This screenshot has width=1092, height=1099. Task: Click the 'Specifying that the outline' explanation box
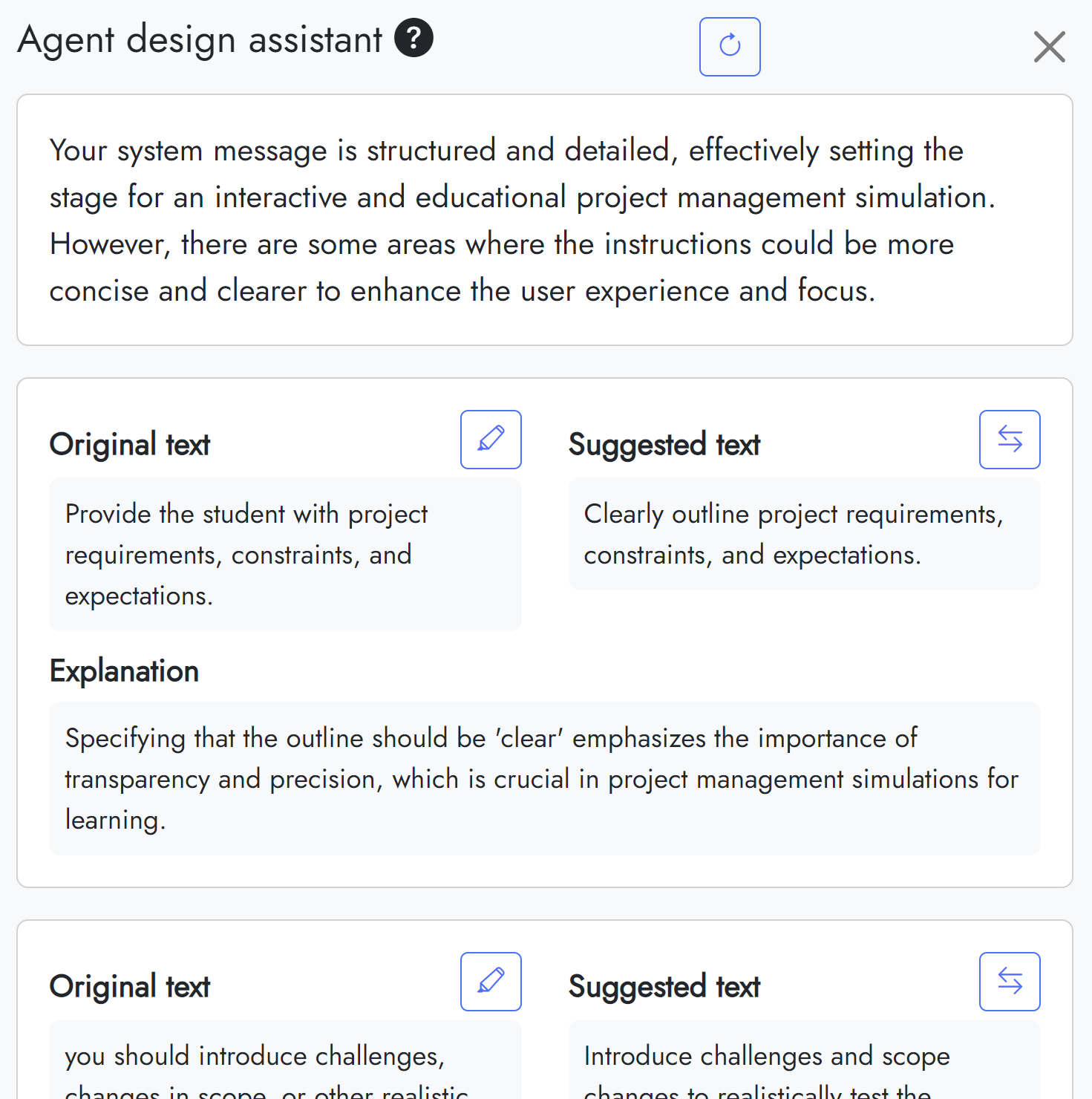544,778
